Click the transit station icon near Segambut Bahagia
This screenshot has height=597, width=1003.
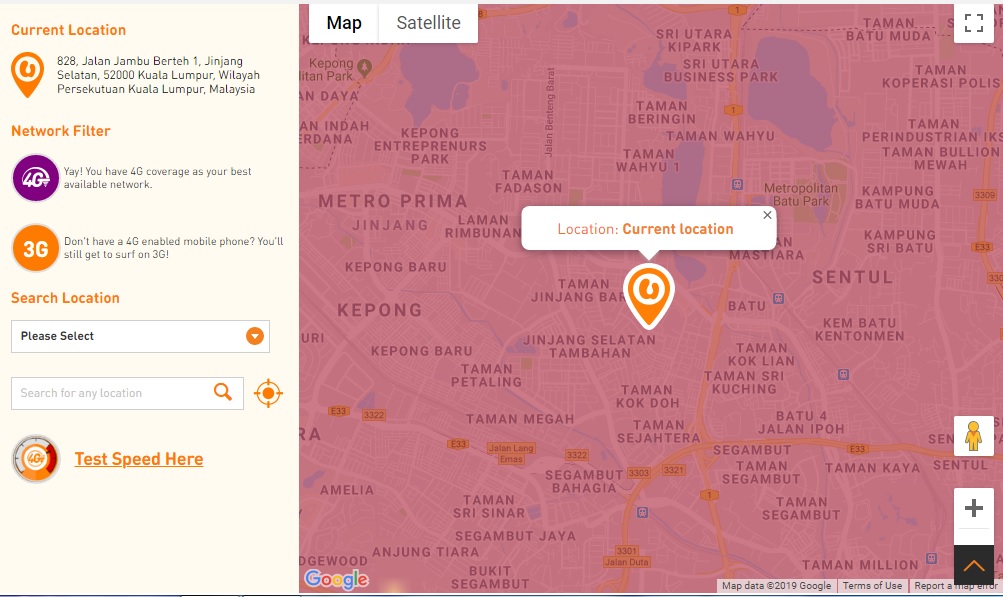(643, 513)
